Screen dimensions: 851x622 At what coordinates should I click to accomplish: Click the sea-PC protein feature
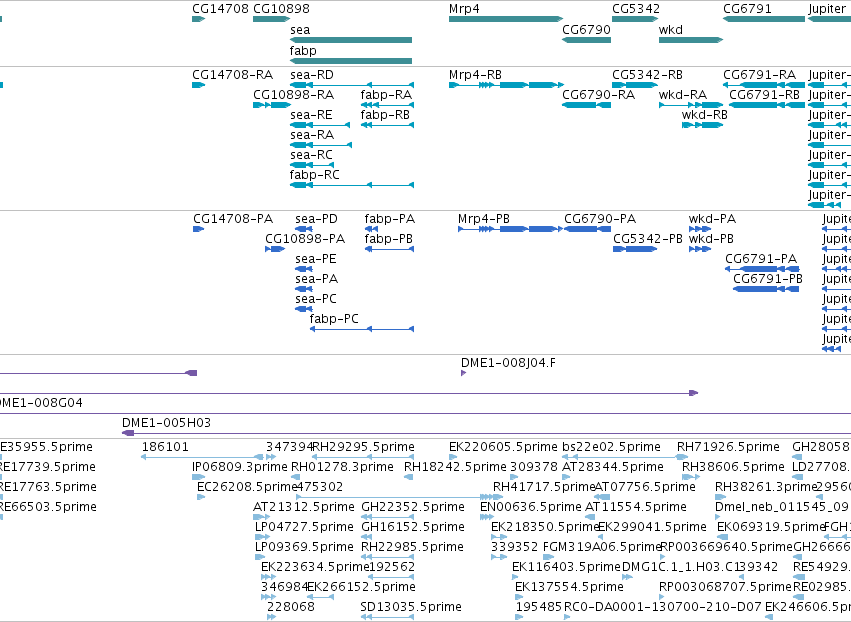click(304, 309)
